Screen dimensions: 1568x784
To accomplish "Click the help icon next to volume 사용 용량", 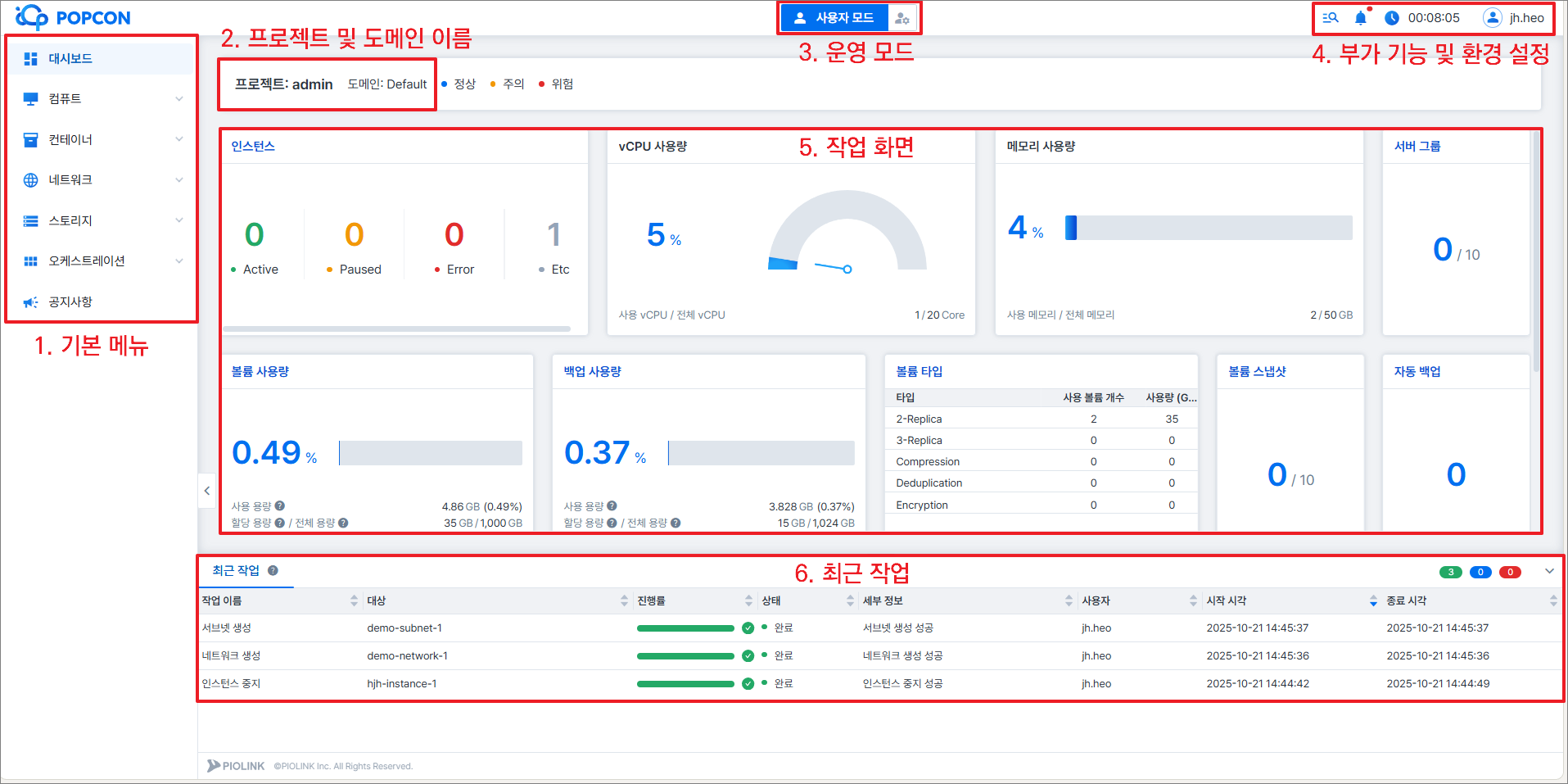I will tap(280, 506).
